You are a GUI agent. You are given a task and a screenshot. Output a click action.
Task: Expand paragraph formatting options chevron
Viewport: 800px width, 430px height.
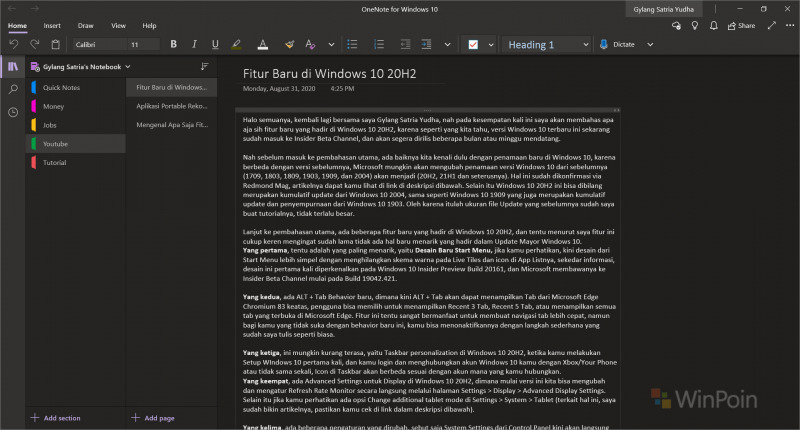click(447, 44)
